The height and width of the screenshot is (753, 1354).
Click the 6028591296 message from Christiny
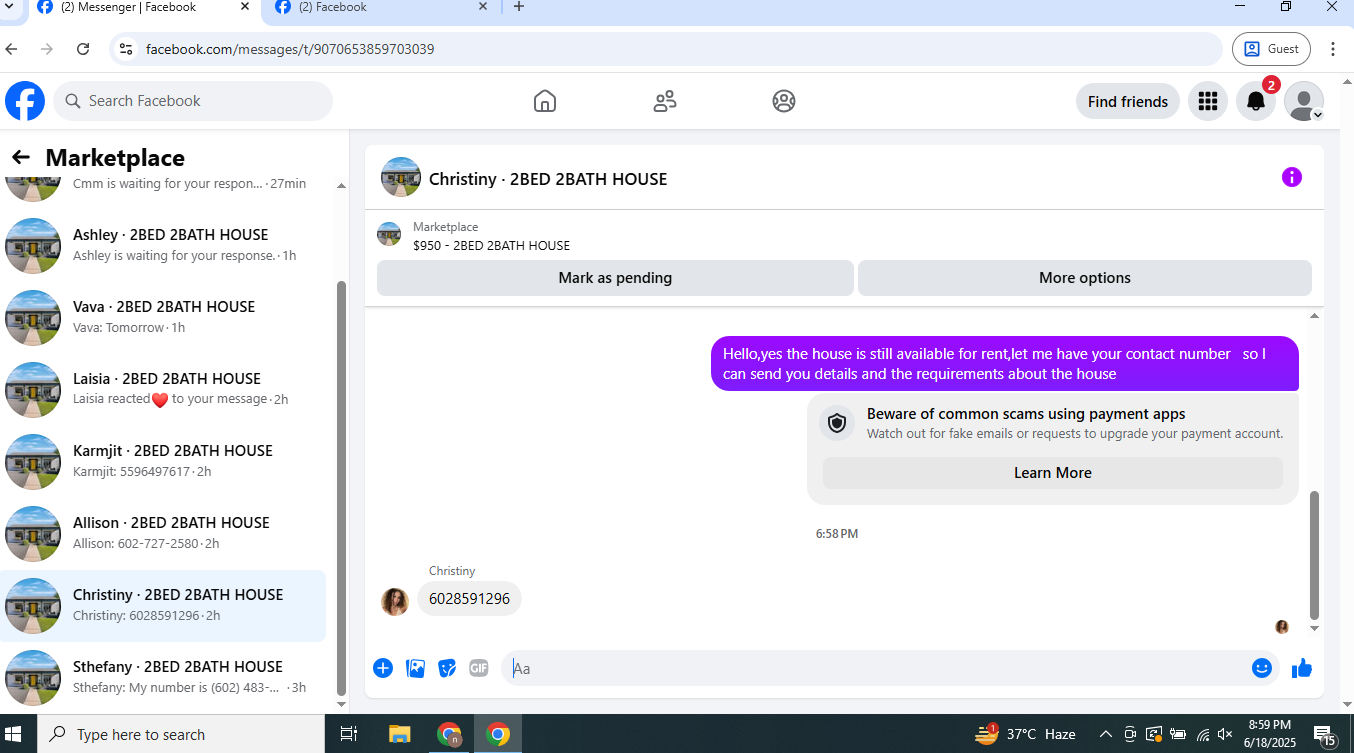click(470, 599)
